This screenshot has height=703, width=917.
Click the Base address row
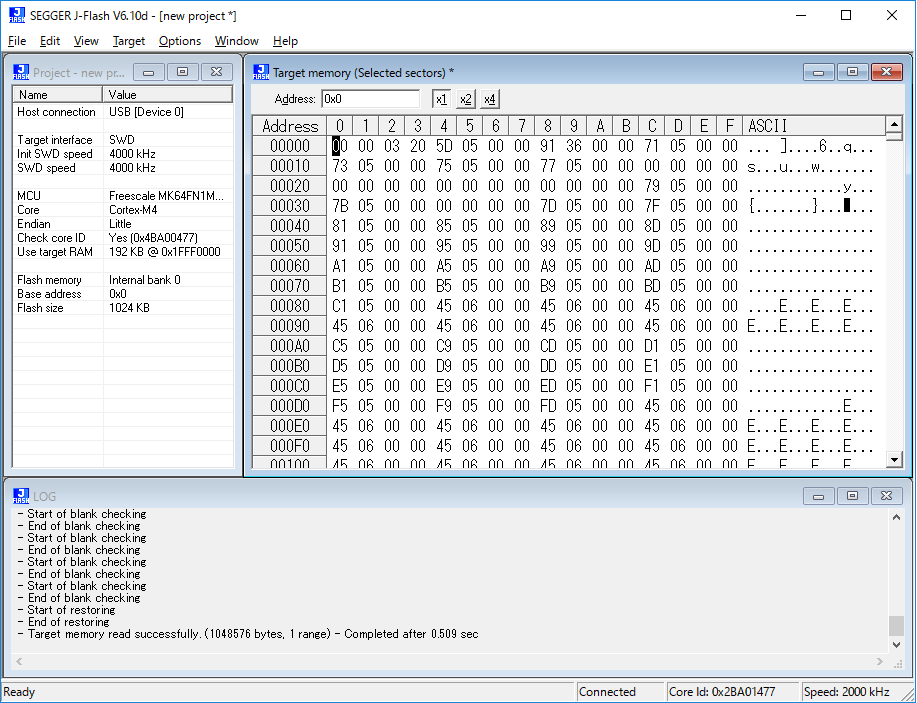123,294
